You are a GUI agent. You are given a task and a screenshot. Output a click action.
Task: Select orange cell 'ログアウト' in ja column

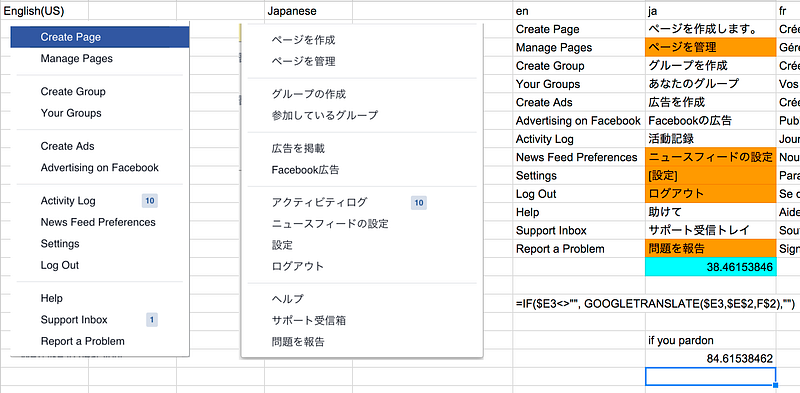[711, 194]
